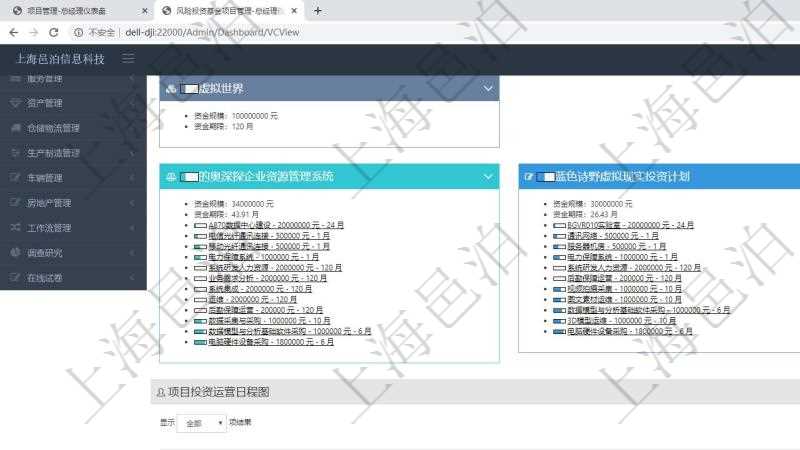
Task: Open the AB70数据中心建设 project link
Action: click(x=276, y=225)
